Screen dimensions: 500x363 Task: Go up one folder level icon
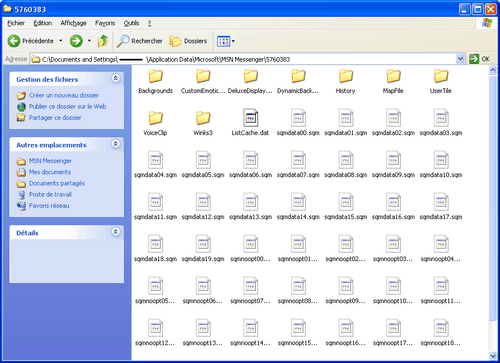103,41
